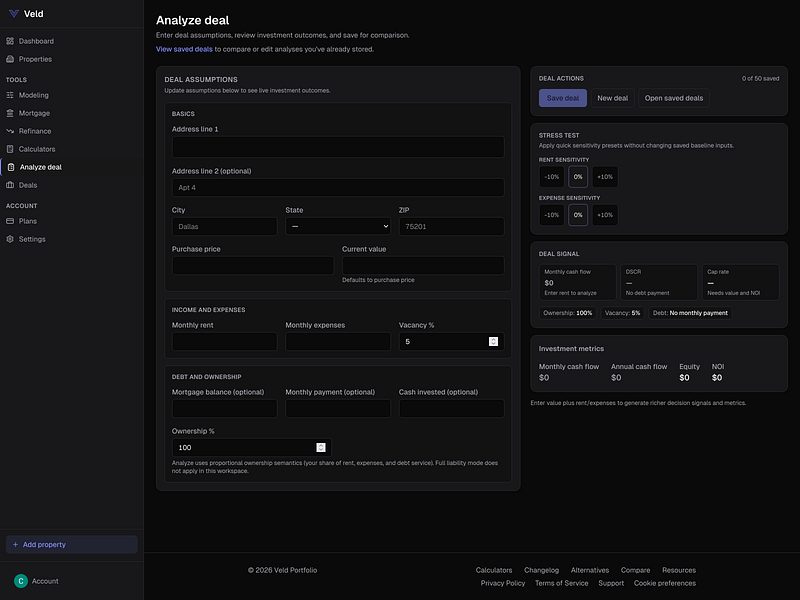Click the Monthly payment field
Image resolution: width=800 pixels, height=600 pixels.
[x=338, y=409]
